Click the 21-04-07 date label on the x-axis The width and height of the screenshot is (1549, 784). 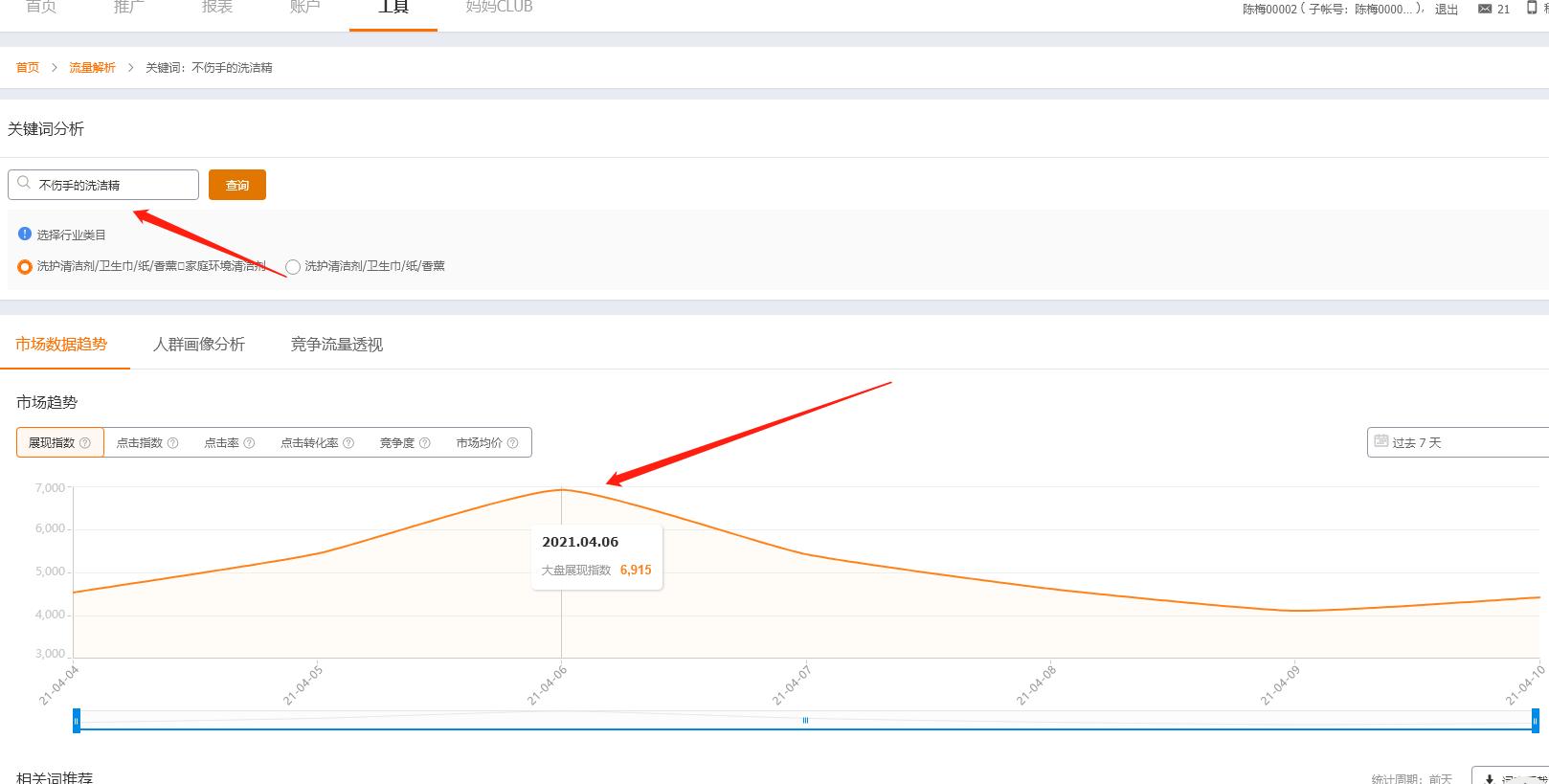pyautogui.click(x=792, y=685)
